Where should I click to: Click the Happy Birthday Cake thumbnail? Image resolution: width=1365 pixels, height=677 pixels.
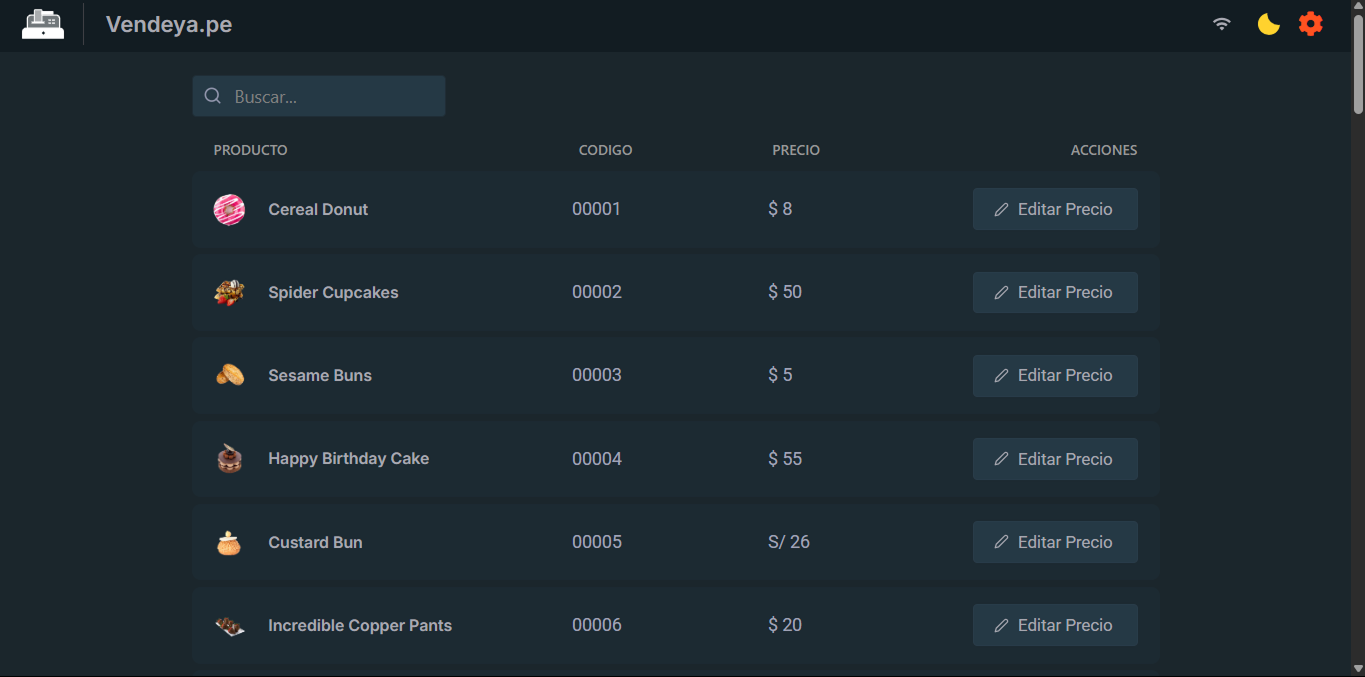[x=229, y=458]
